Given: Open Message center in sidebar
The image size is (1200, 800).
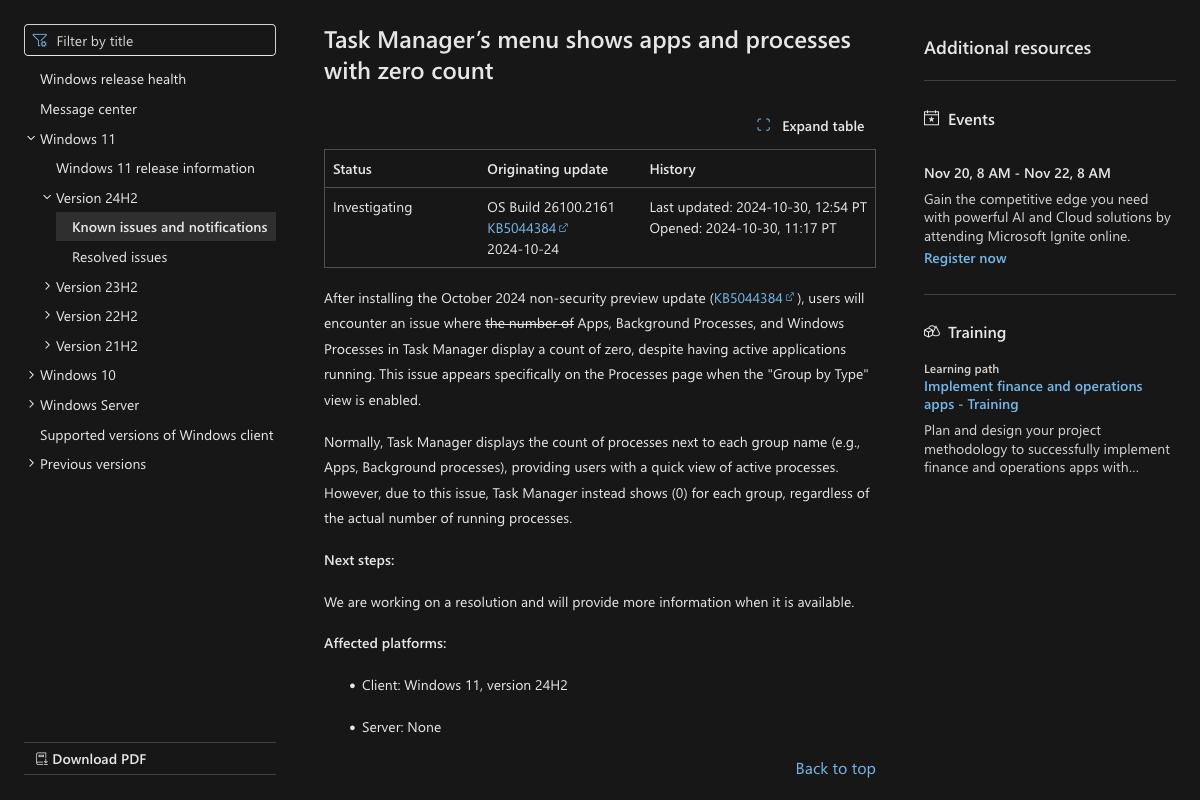Looking at the screenshot, I should coord(88,109).
